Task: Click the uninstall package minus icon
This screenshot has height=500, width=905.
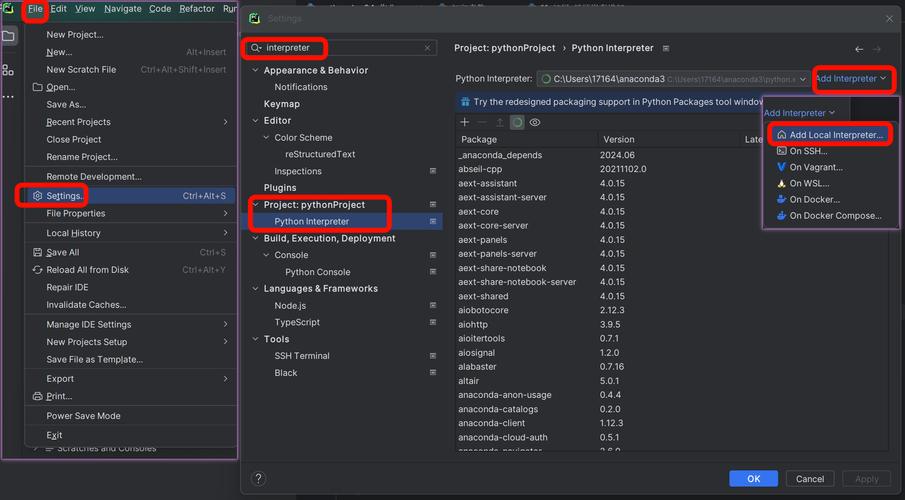Action: pyautogui.click(x=483, y=122)
